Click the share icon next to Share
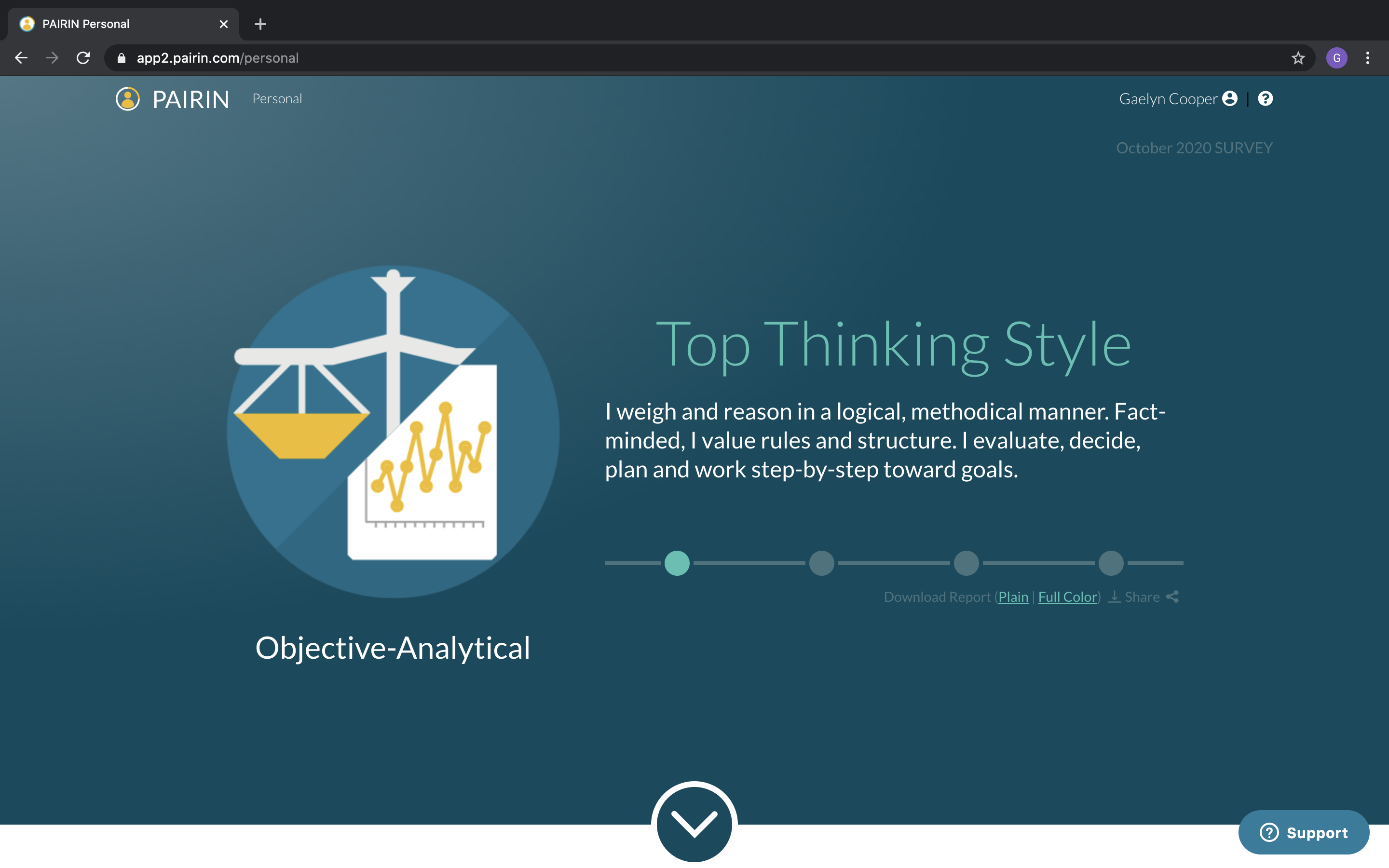 1172,597
